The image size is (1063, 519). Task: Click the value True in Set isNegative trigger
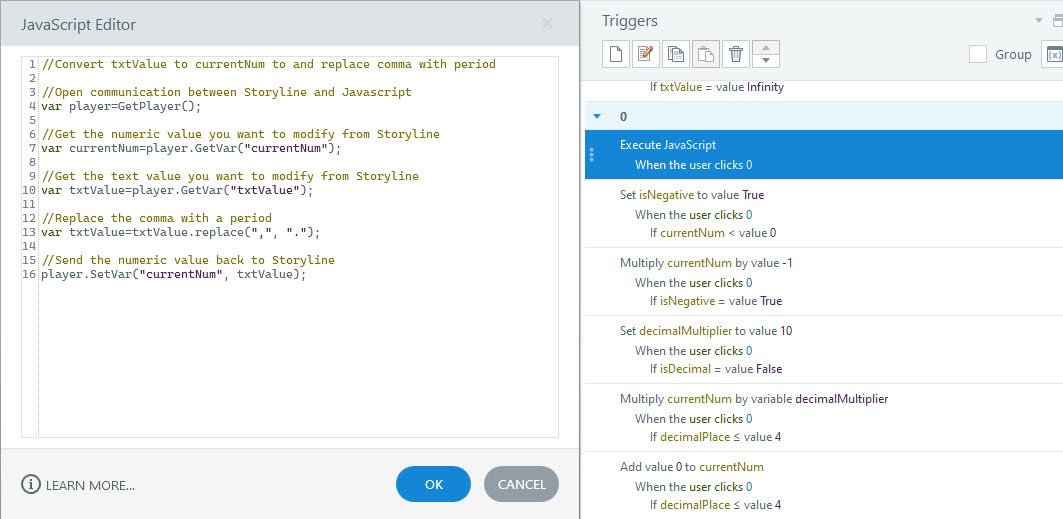point(753,195)
